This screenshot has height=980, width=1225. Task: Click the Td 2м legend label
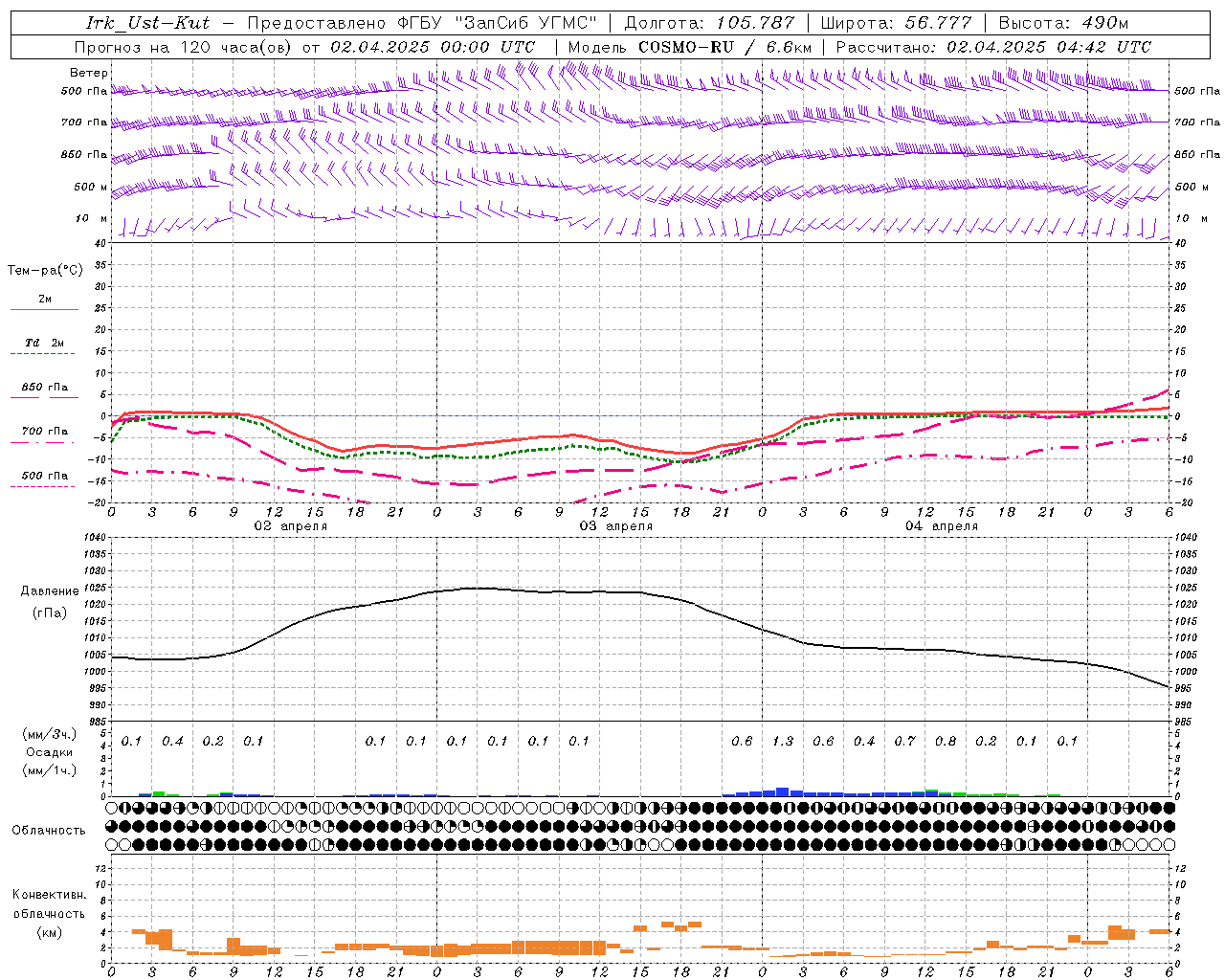click(45, 343)
